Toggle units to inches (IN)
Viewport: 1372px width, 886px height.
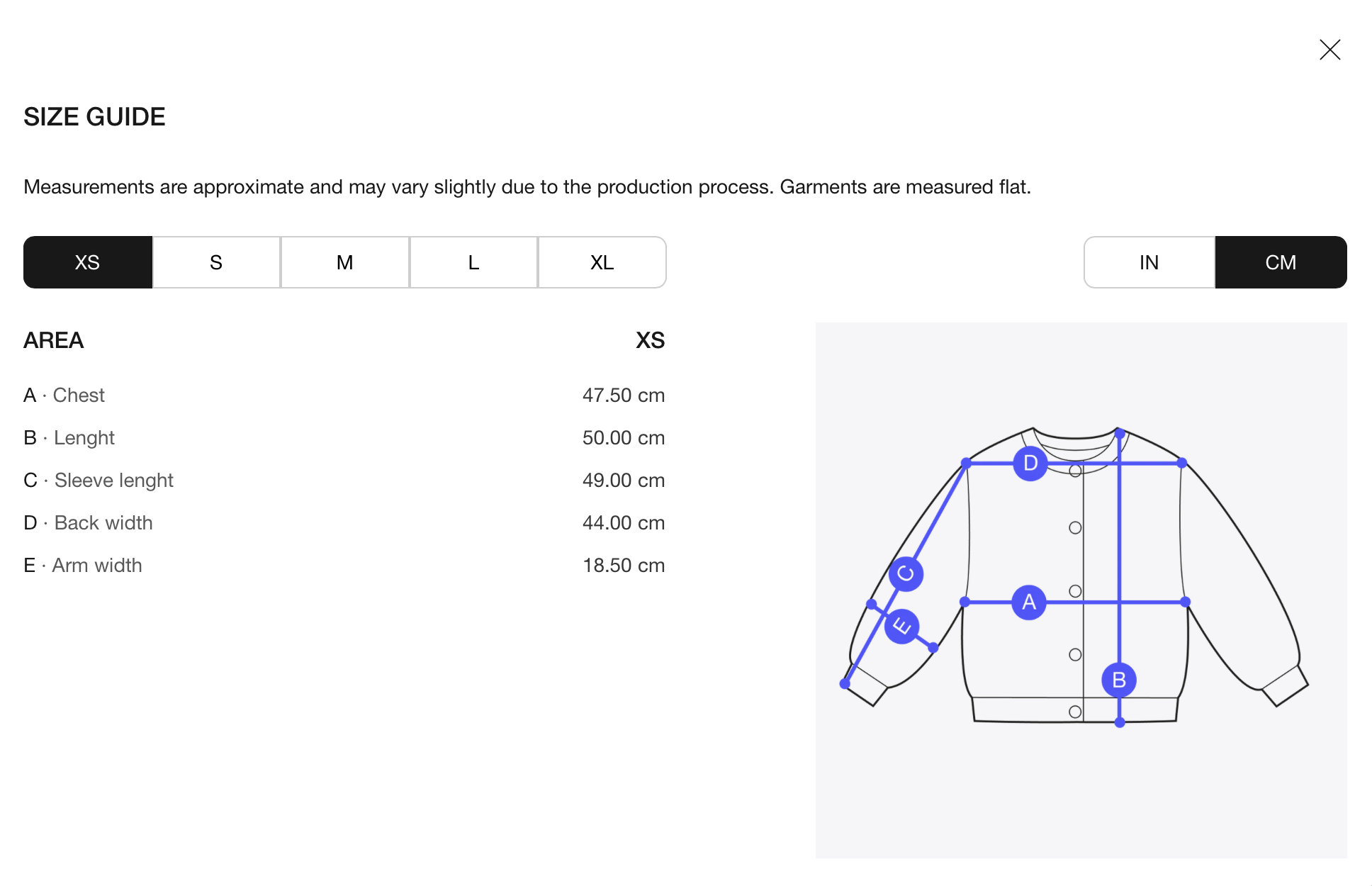(x=1149, y=262)
